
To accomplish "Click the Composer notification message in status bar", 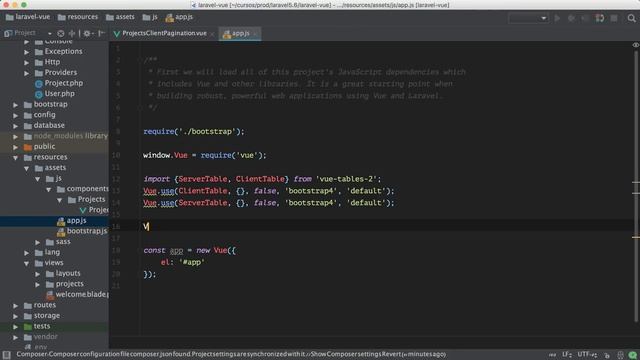I will (231, 354).
